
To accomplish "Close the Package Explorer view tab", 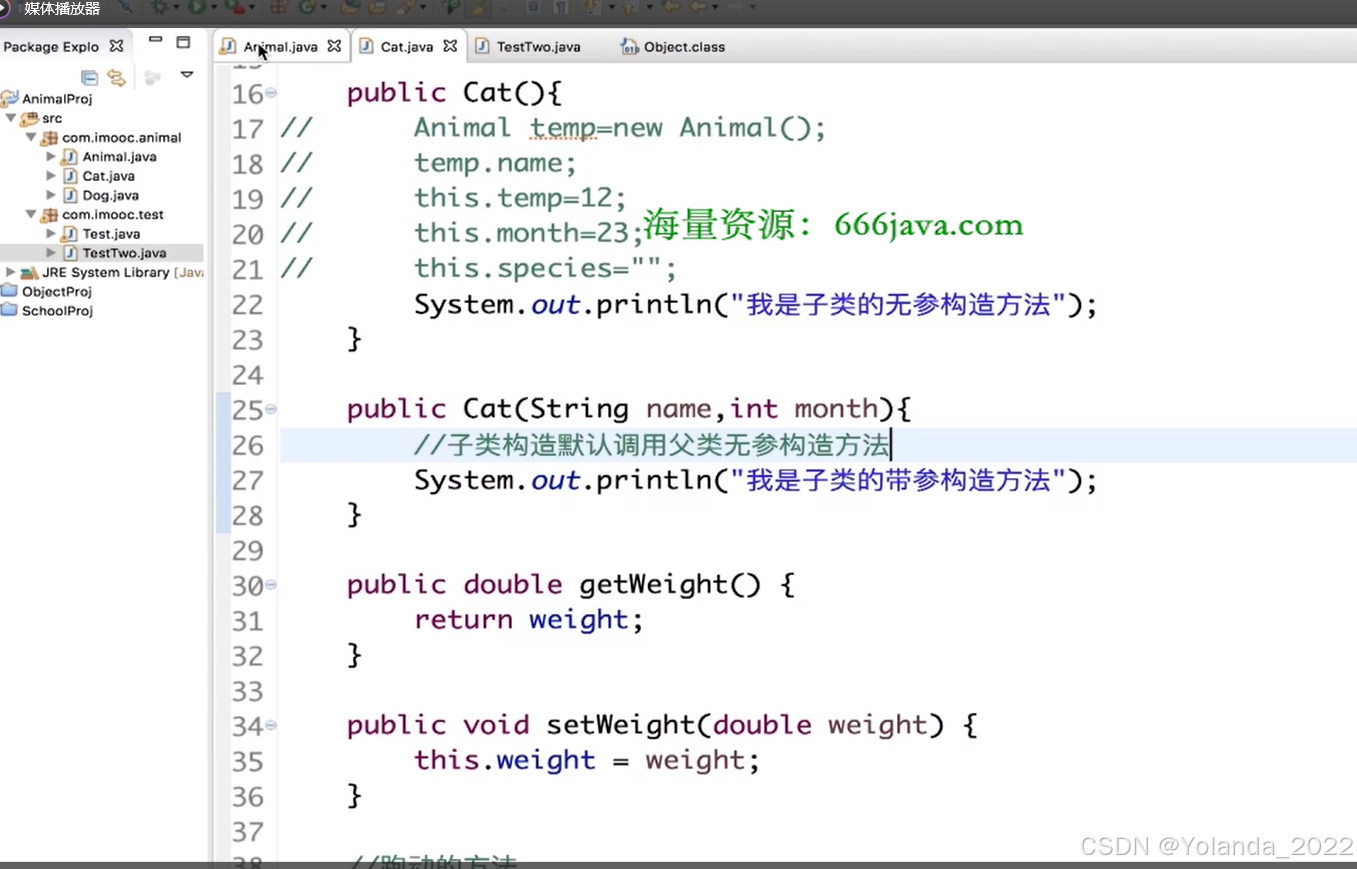I will [x=116, y=46].
